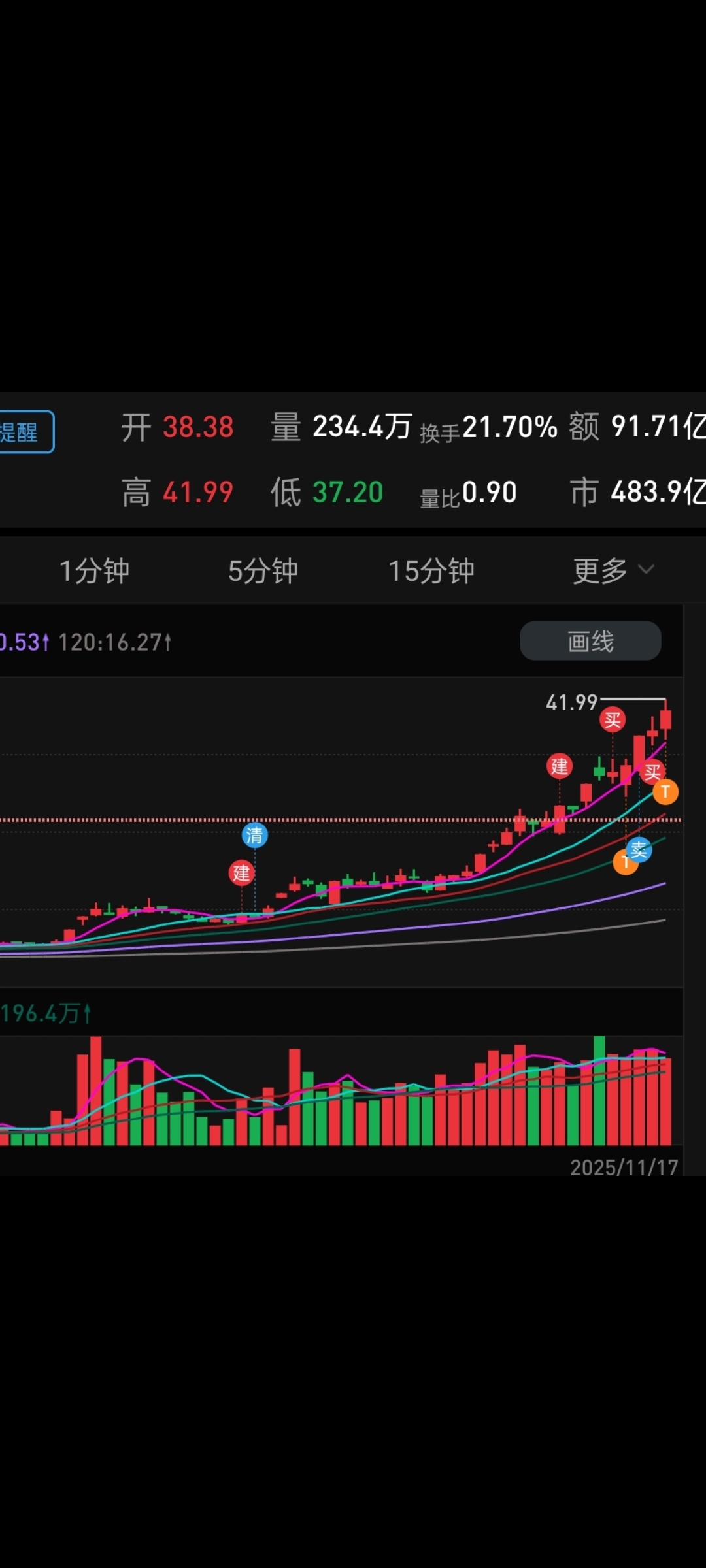The image size is (706, 1568).
Task: Tap the 买 marker beside the 41.99 label
Action: point(613,720)
